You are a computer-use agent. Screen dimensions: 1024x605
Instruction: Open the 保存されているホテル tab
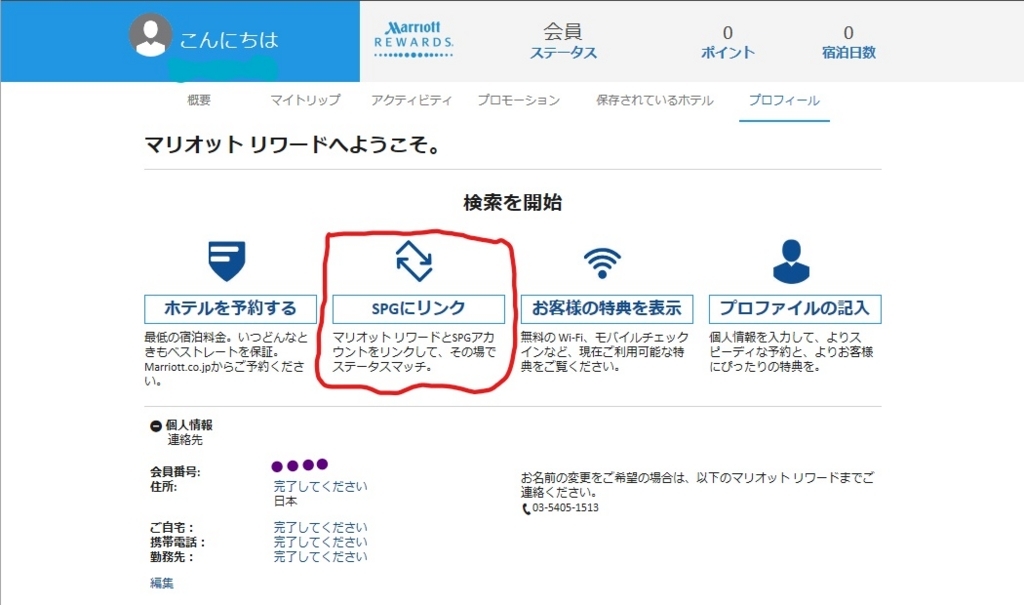coord(654,100)
